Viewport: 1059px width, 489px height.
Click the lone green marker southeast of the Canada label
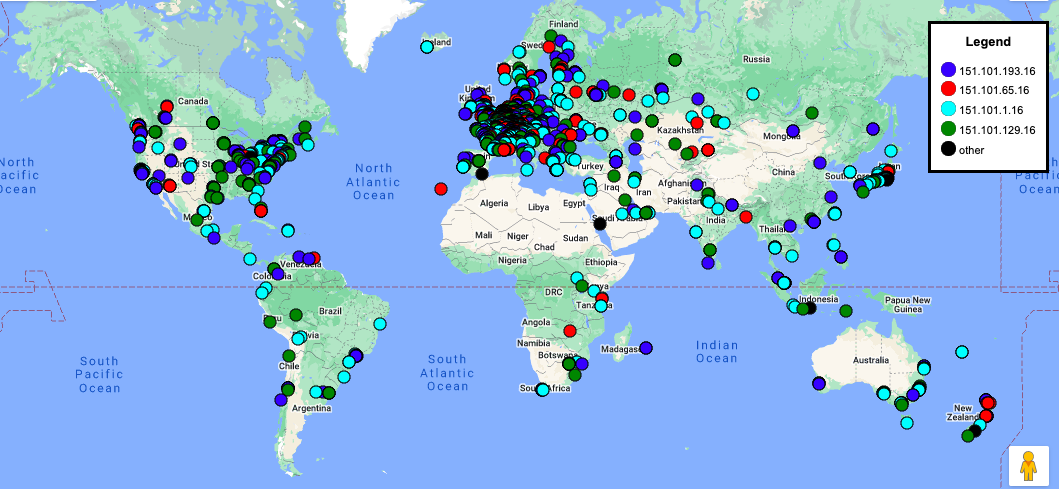213,123
